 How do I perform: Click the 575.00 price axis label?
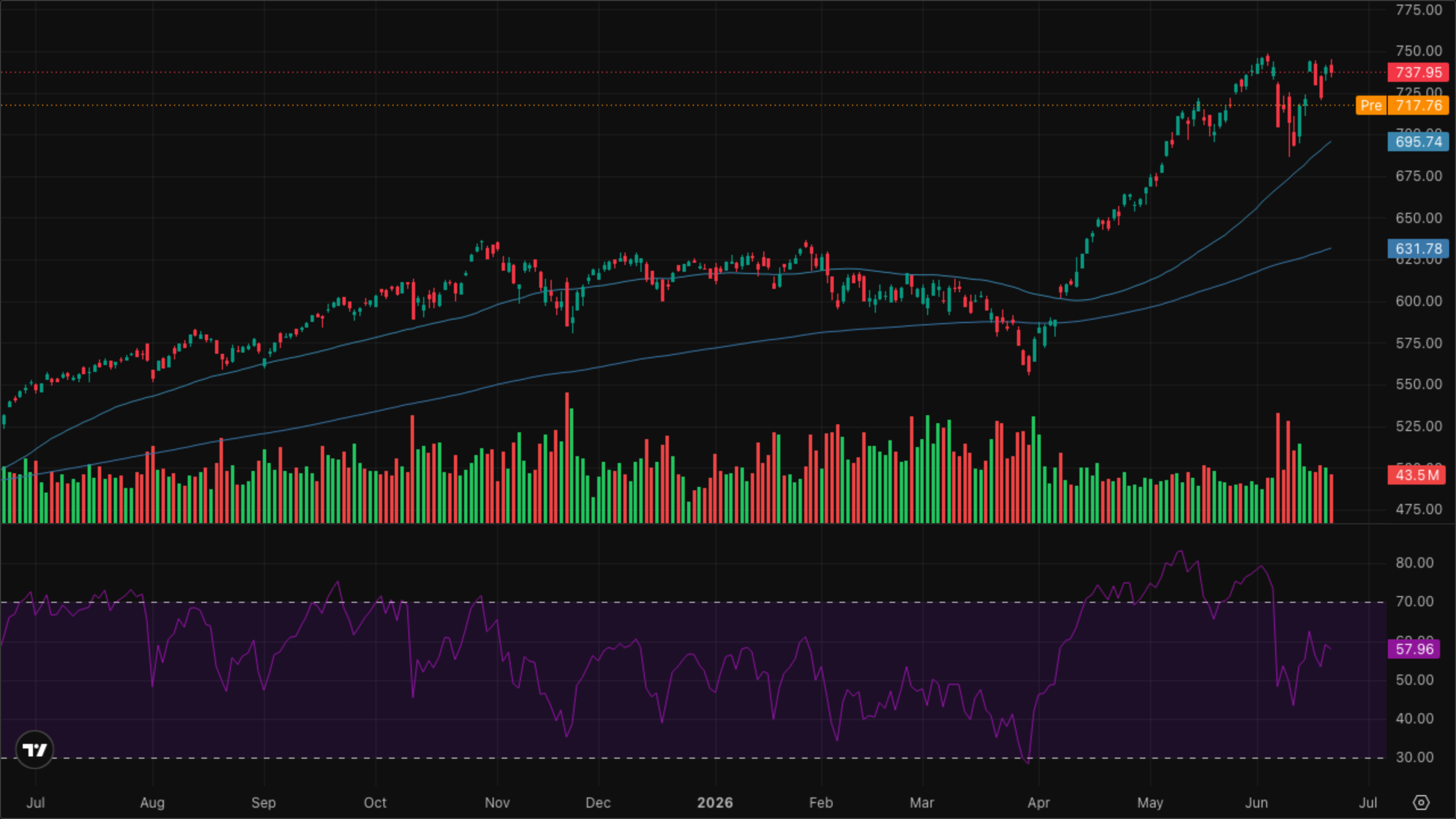pos(1418,343)
